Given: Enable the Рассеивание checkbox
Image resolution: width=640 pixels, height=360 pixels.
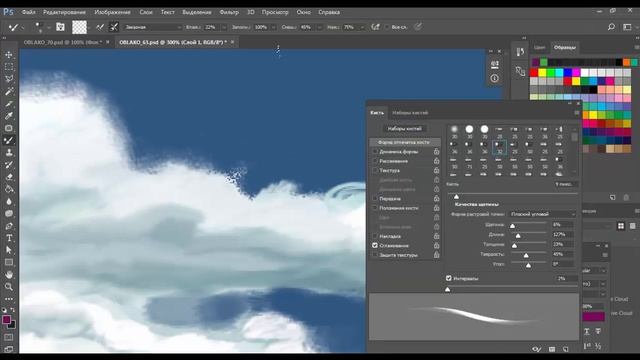Looking at the screenshot, I should (375, 161).
